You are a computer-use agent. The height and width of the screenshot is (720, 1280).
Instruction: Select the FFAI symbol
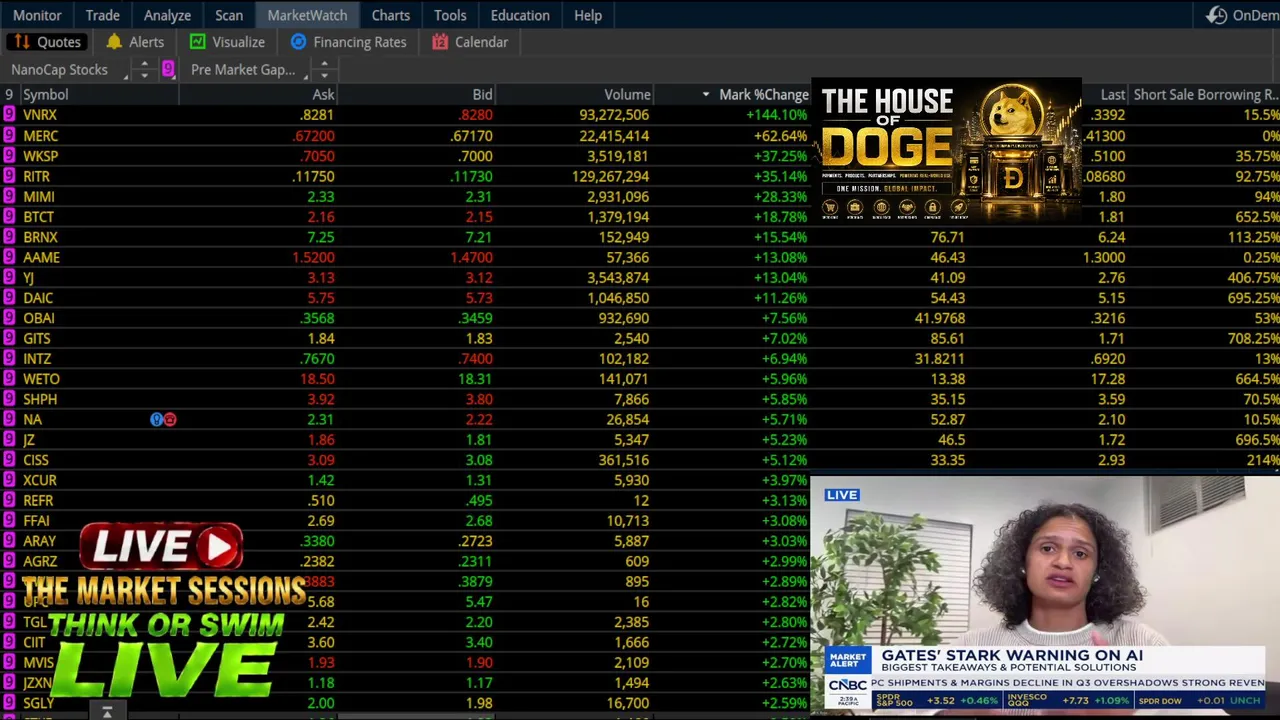[x=36, y=521]
